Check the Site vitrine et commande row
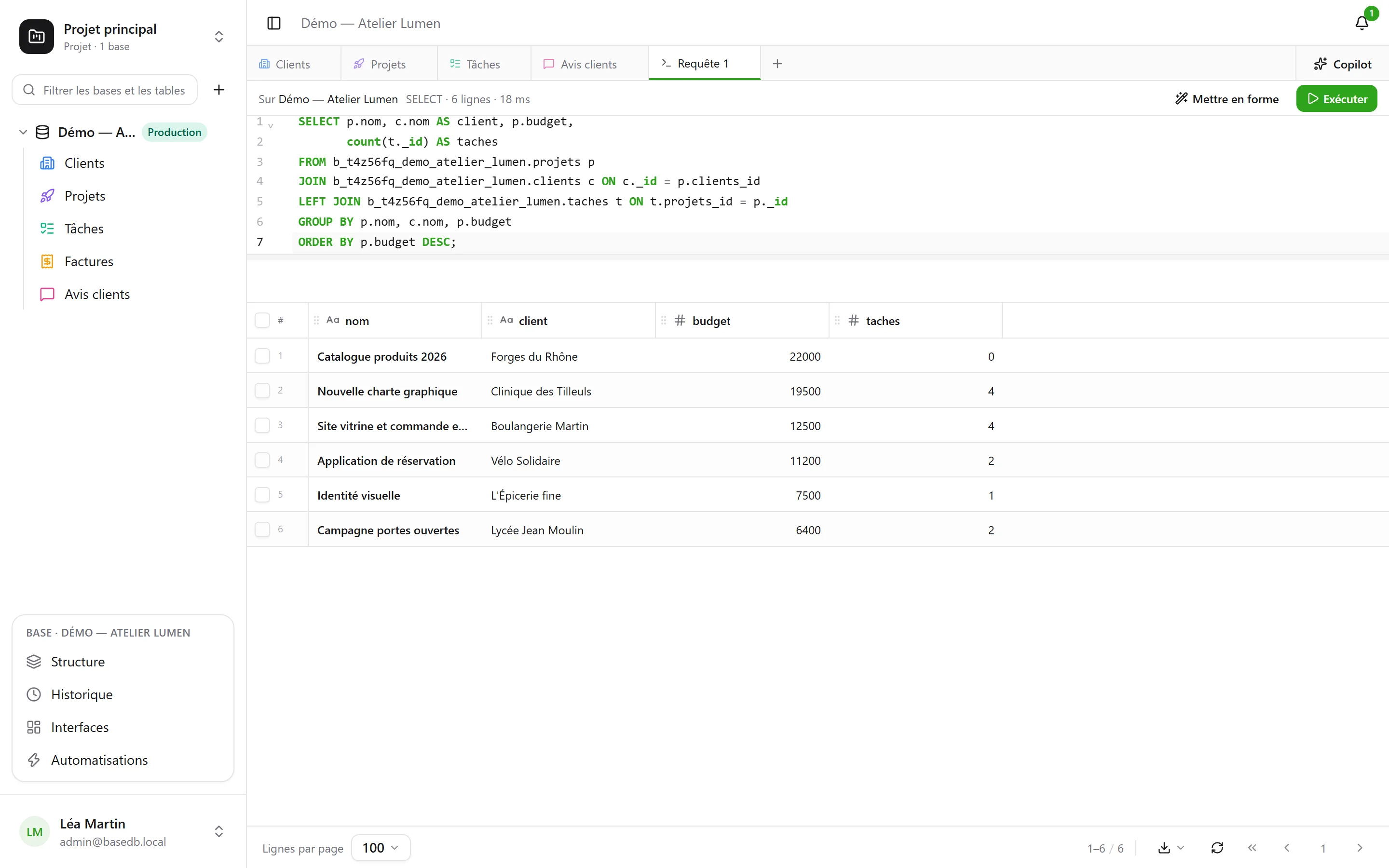1389x868 pixels. click(x=262, y=425)
